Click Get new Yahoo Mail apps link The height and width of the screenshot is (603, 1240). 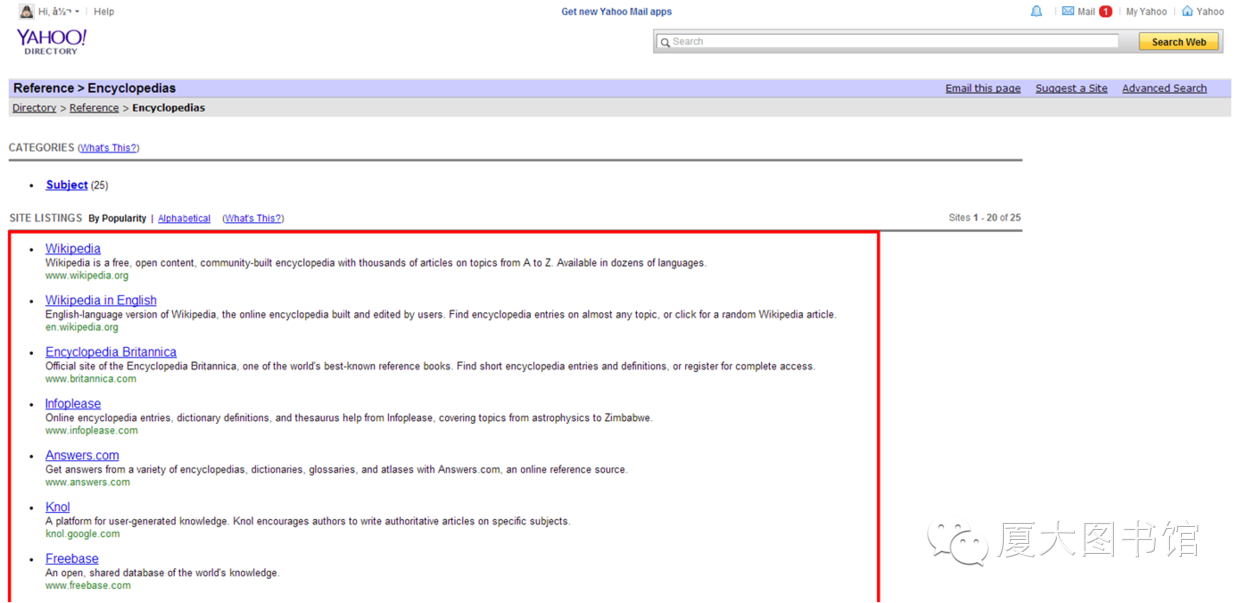[616, 12]
